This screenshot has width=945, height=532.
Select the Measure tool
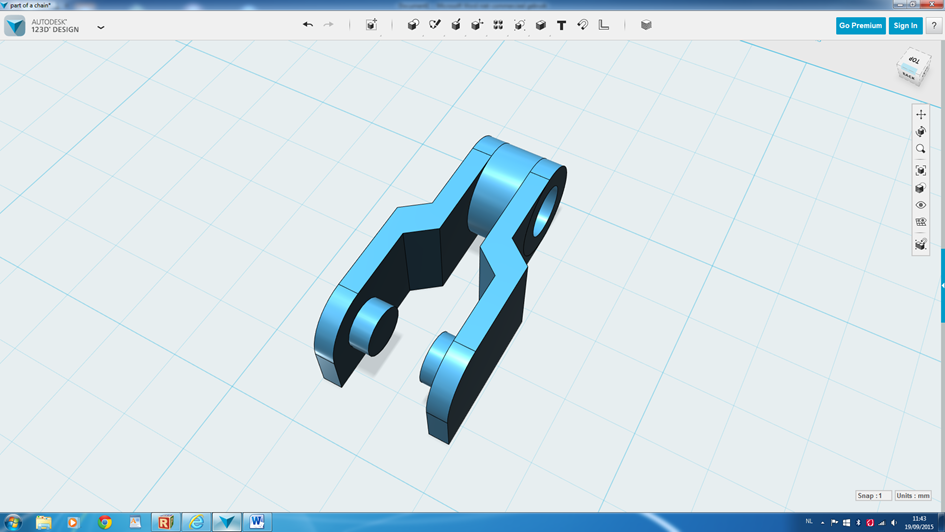(603, 25)
